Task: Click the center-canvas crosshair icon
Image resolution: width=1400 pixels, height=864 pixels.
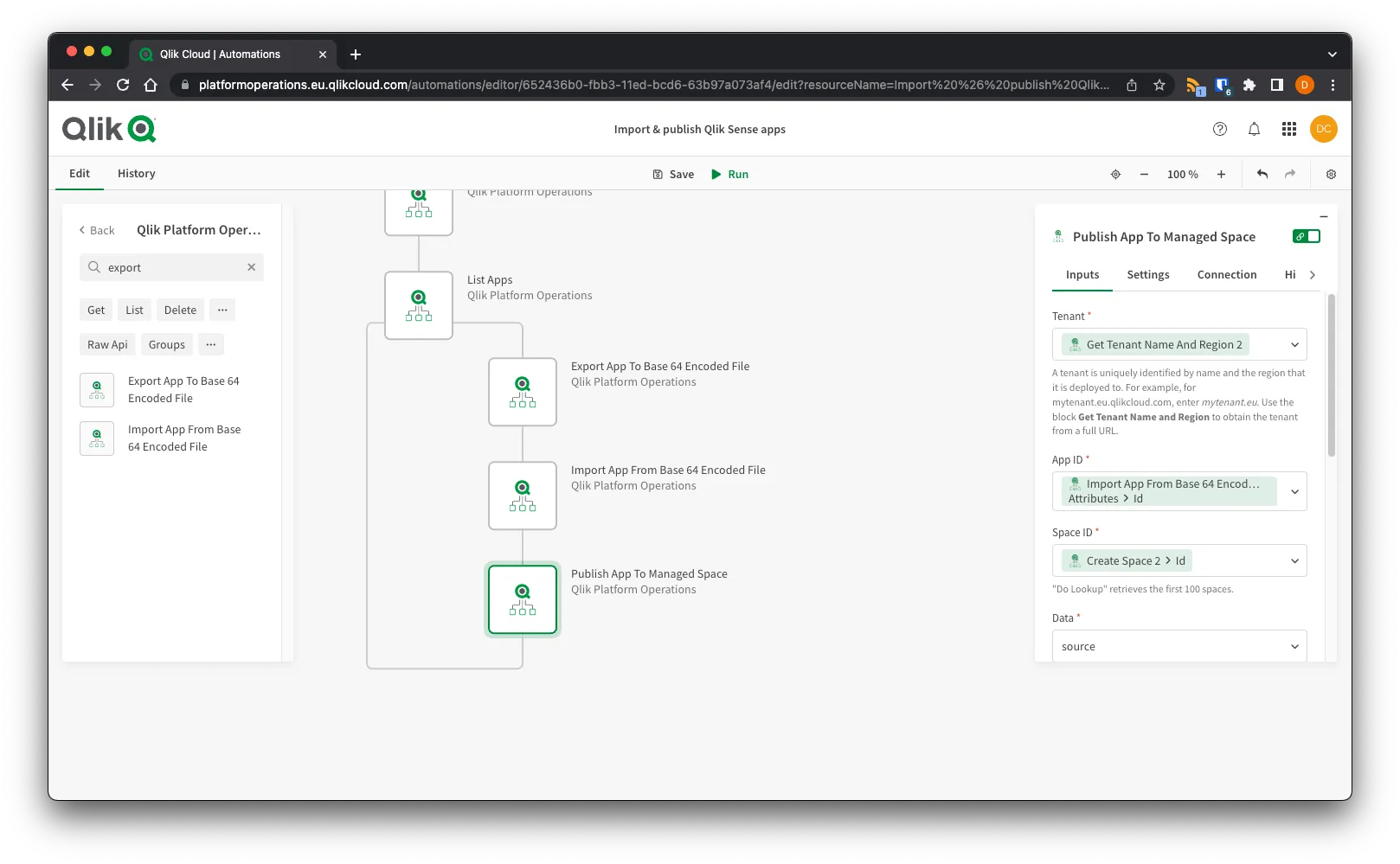Action: (1115, 174)
